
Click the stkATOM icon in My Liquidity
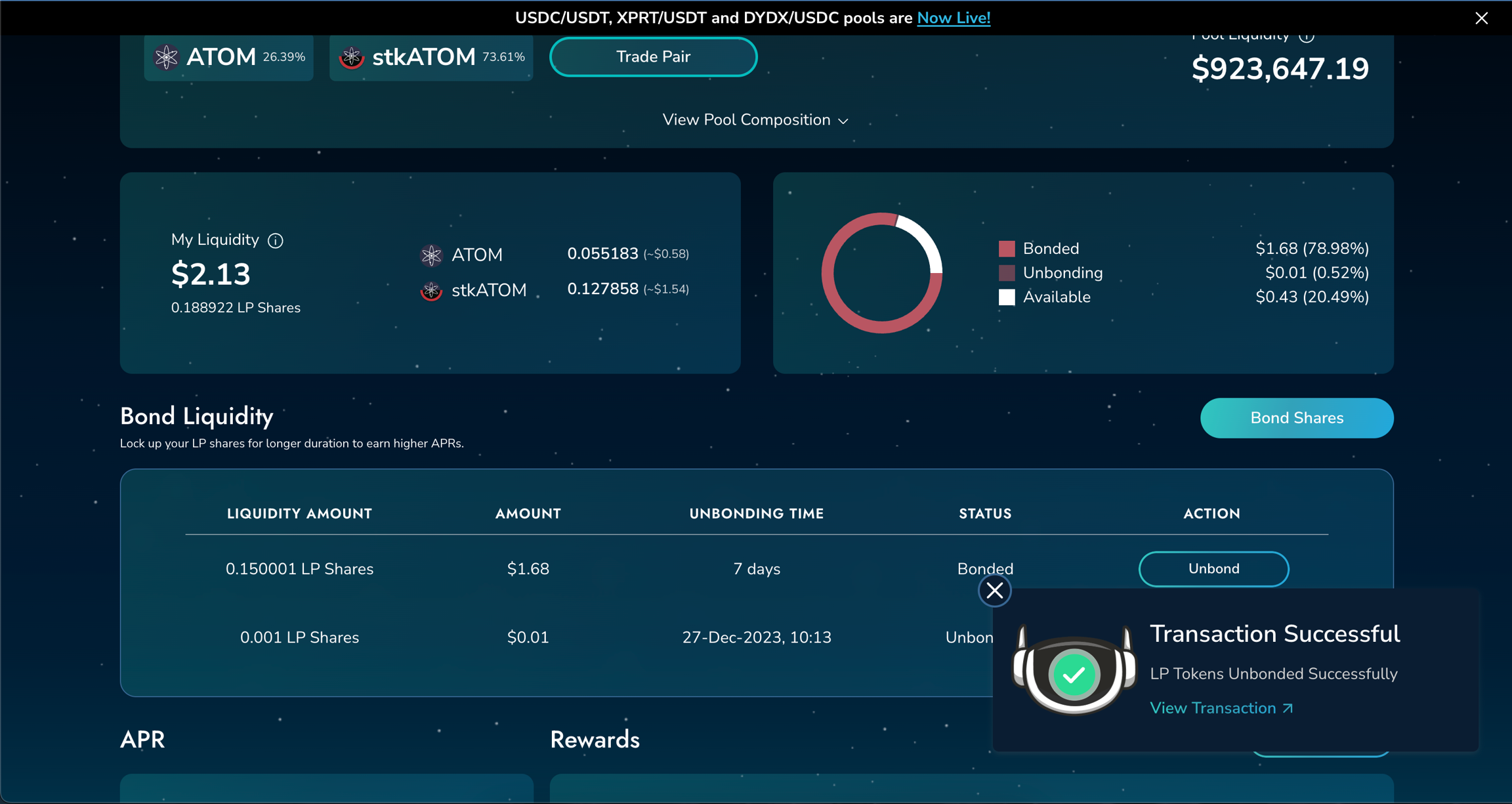coord(431,290)
